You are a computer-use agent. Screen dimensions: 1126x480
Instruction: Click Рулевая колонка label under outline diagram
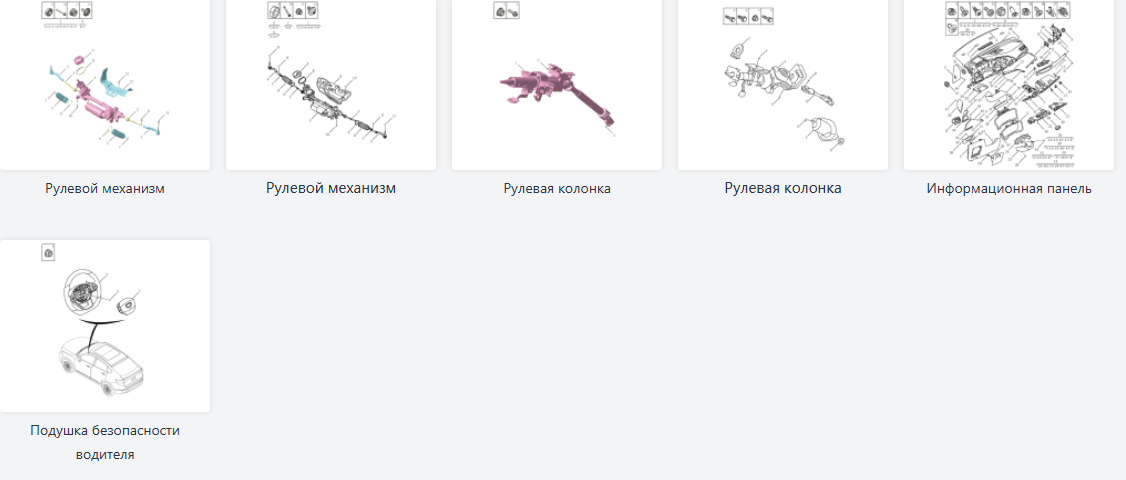[783, 188]
